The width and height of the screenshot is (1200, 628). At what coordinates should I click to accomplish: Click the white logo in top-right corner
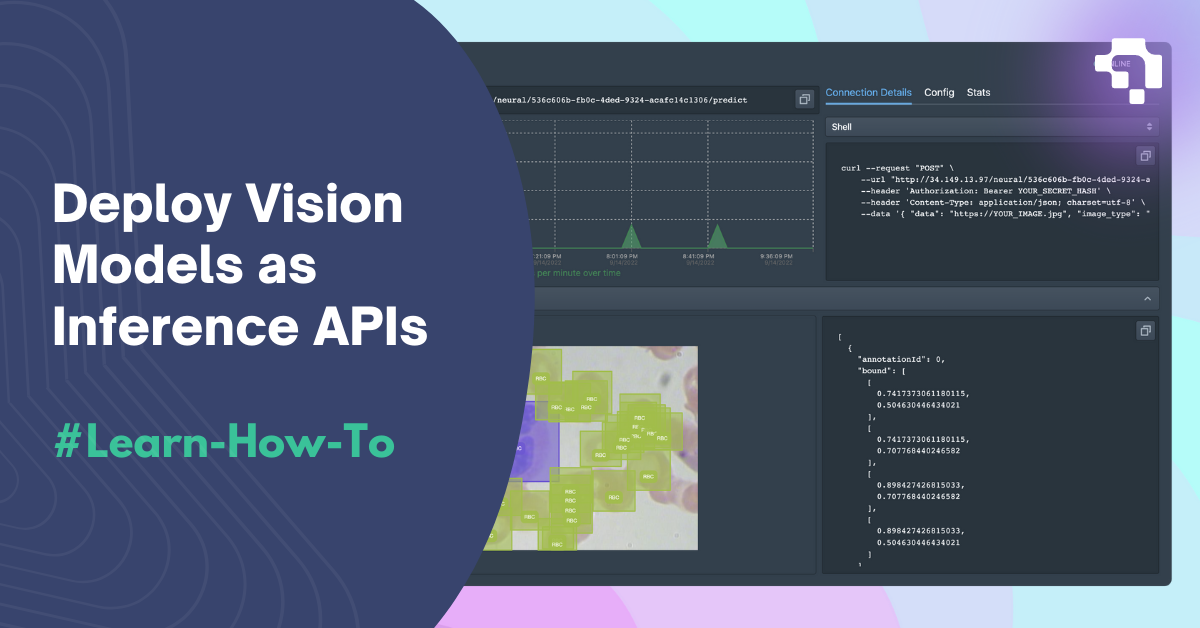[x=1130, y=70]
